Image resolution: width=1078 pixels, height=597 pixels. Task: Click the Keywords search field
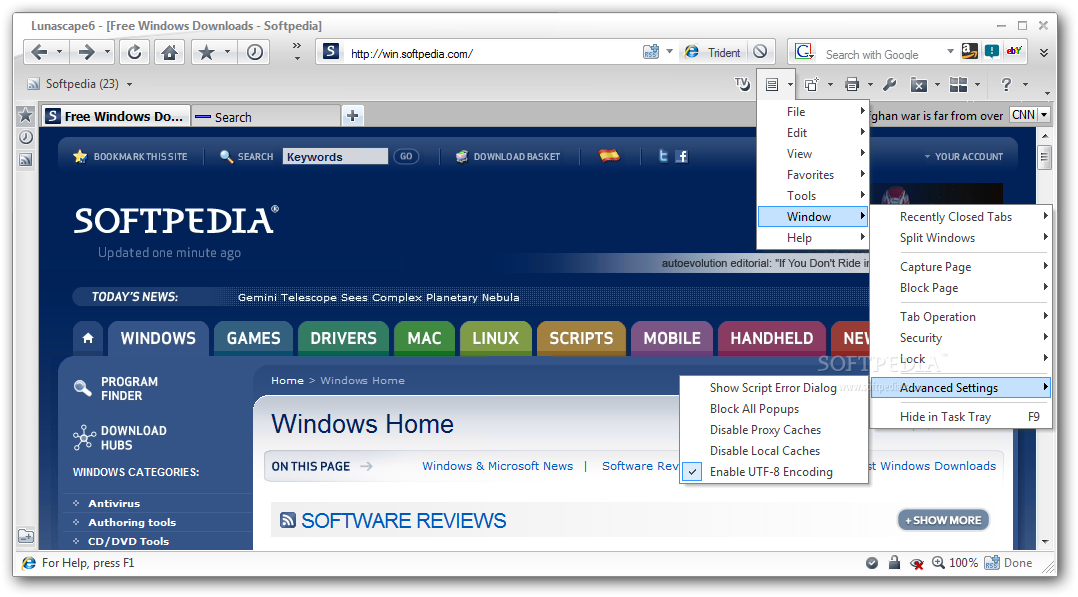[x=336, y=157]
